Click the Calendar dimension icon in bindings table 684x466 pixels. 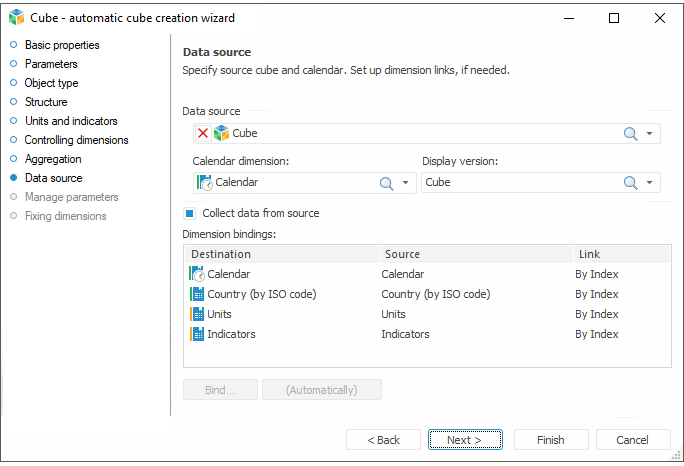pyautogui.click(x=197, y=274)
